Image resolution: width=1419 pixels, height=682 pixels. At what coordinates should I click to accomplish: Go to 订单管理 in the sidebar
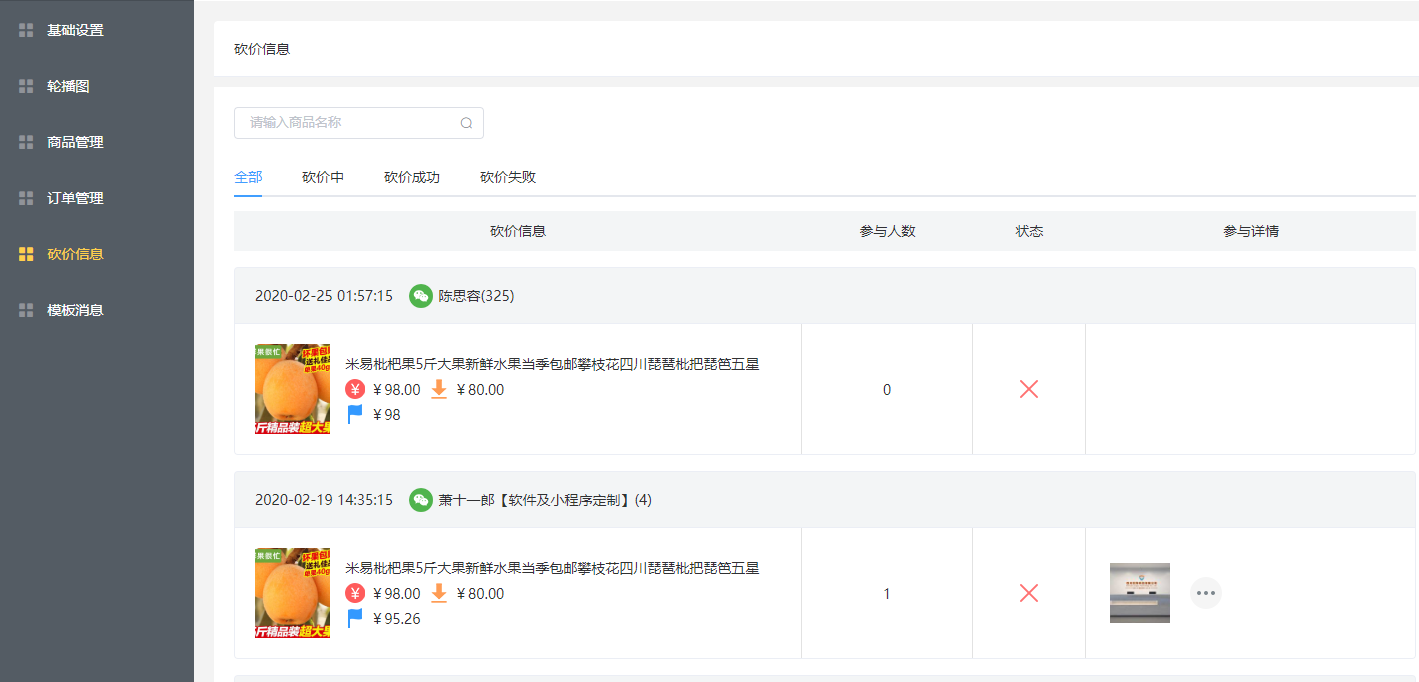pos(75,198)
